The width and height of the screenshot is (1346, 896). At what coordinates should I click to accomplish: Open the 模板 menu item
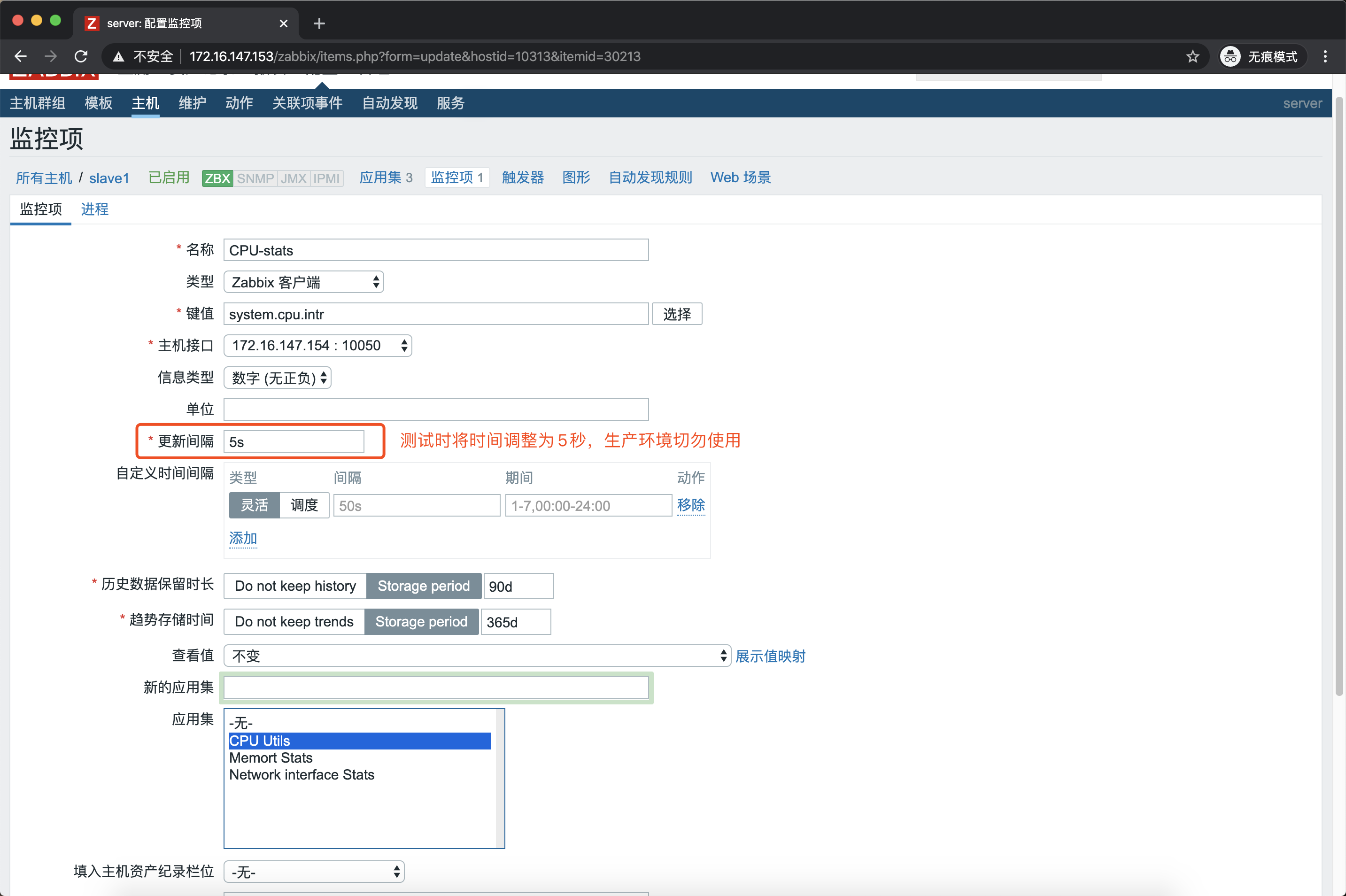[x=98, y=103]
